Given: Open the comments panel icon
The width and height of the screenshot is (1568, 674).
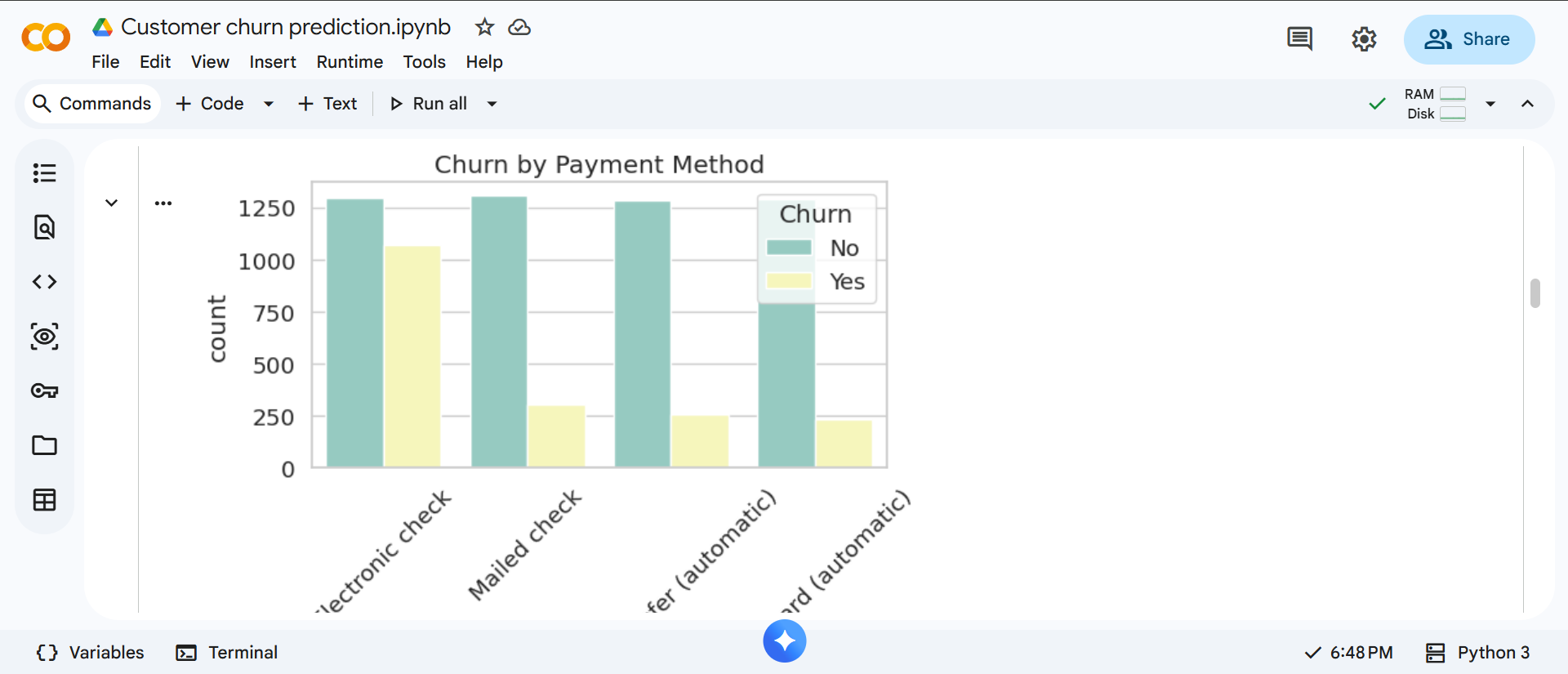Looking at the screenshot, I should [1299, 39].
